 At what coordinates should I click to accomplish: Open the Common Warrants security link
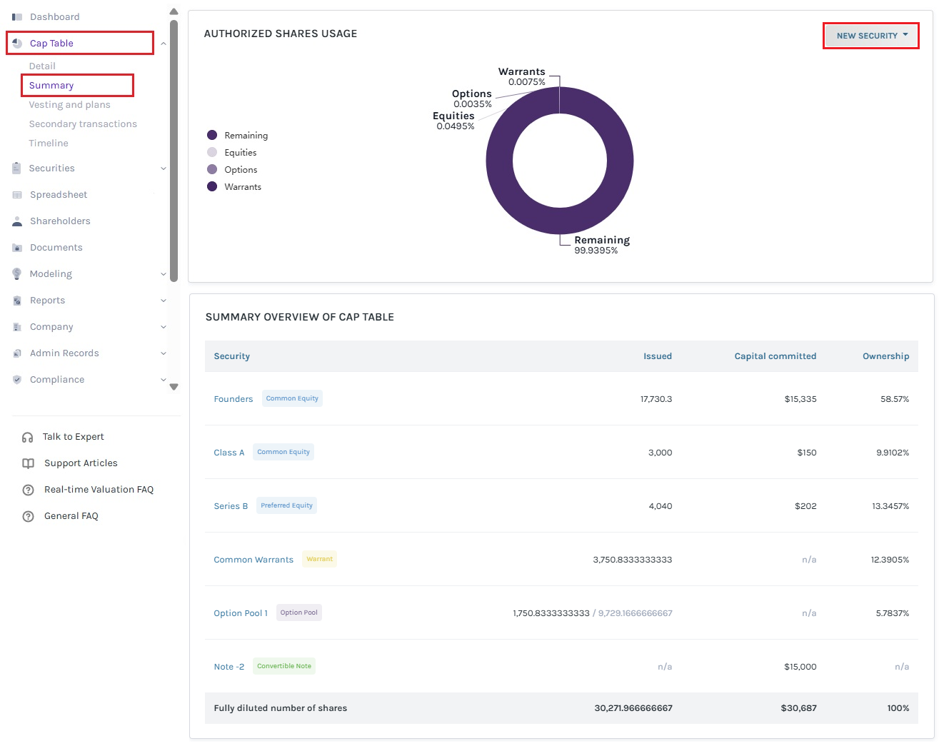click(254, 560)
